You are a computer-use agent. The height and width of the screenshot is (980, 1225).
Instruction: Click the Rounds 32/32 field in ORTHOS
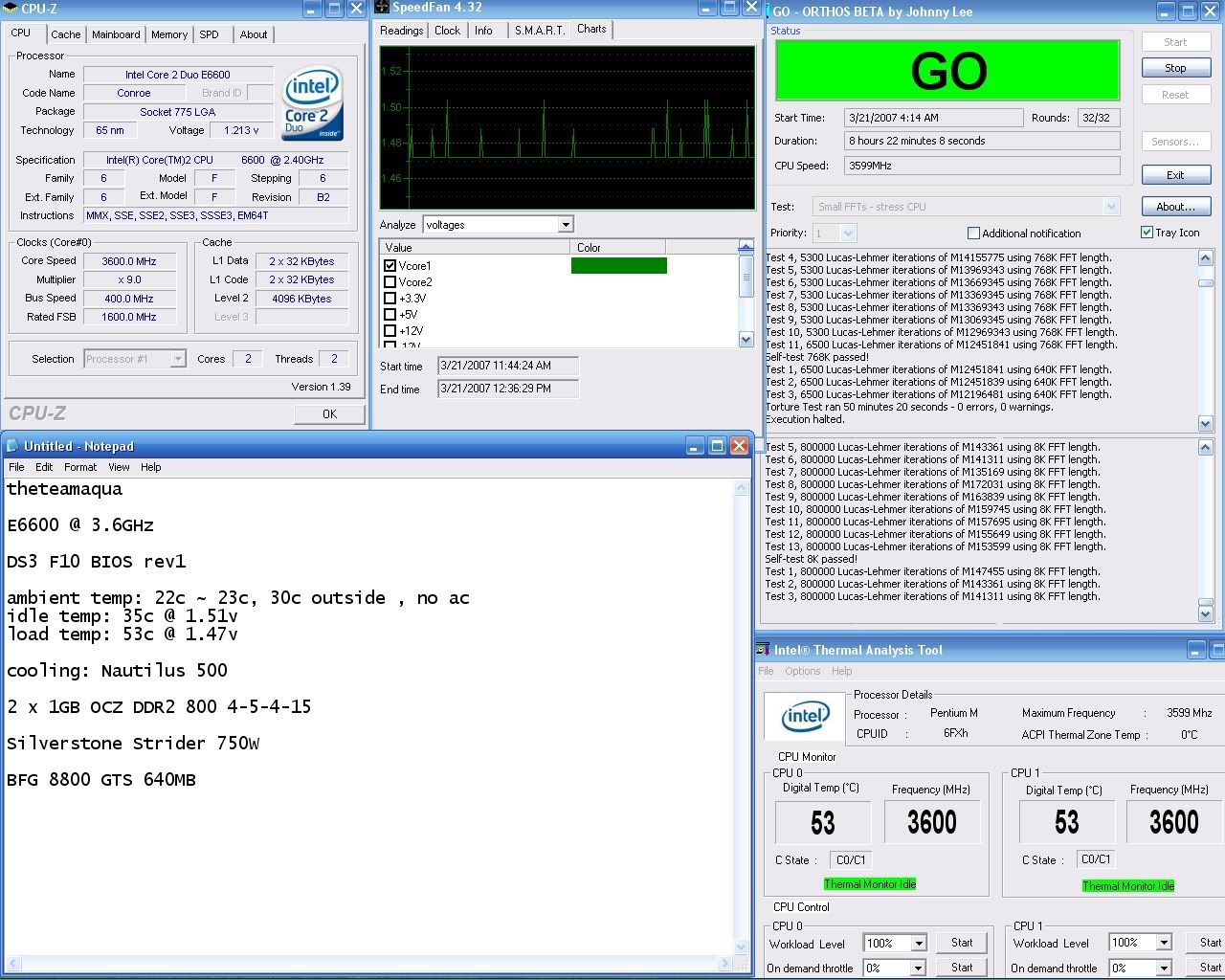point(1098,118)
